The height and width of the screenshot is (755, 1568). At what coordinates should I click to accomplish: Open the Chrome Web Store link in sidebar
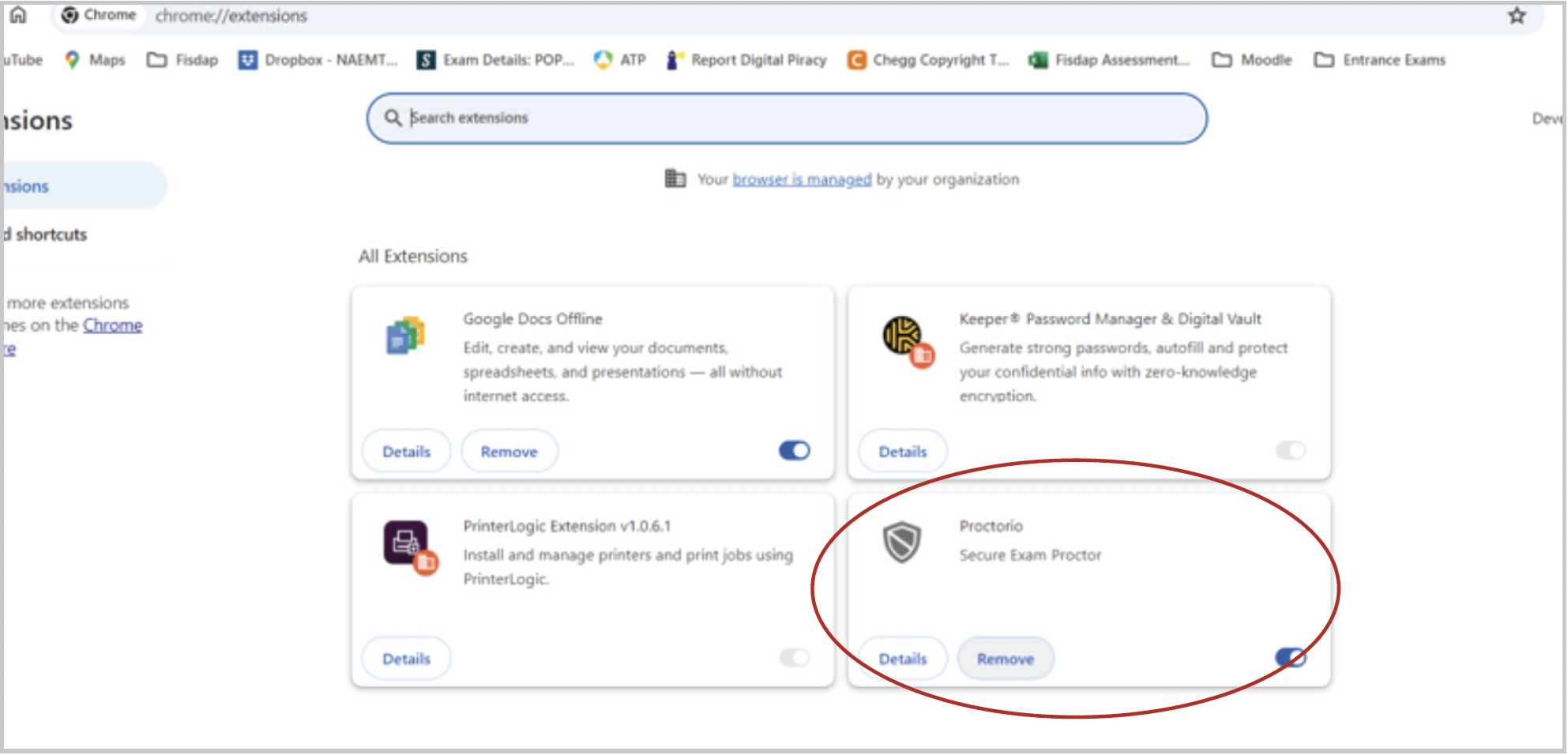tap(113, 325)
